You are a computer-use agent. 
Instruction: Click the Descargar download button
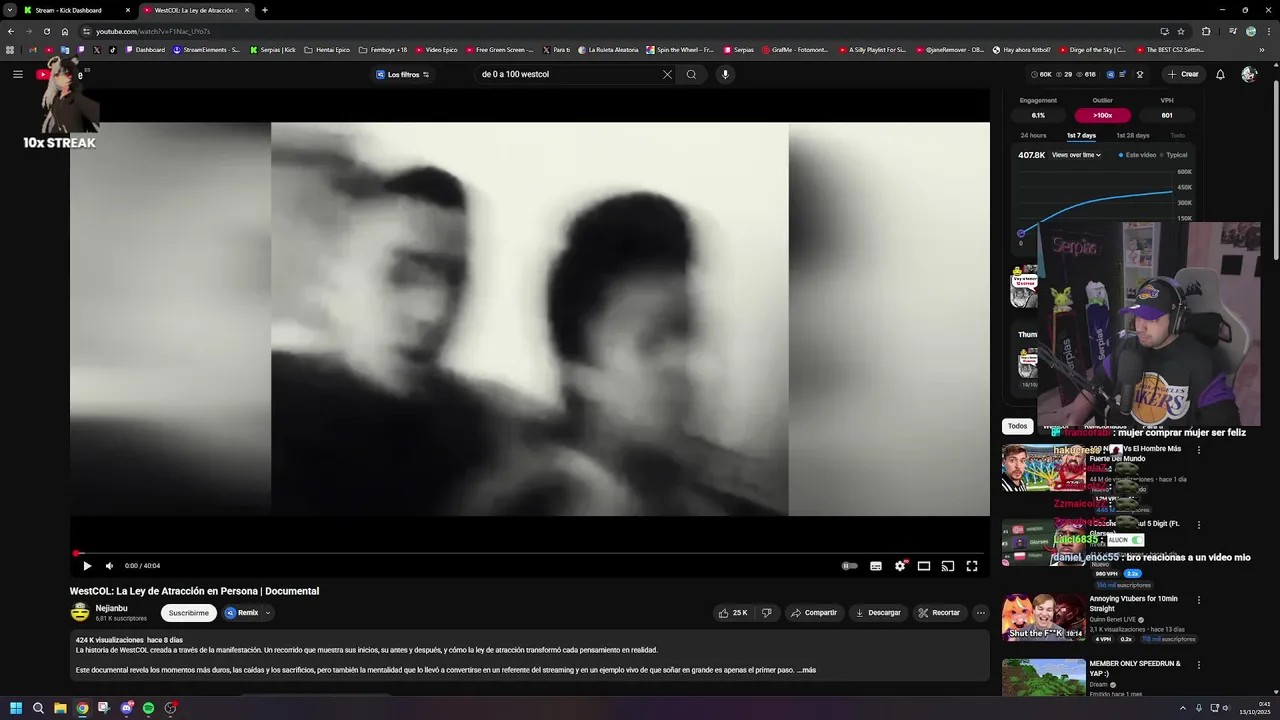878,613
